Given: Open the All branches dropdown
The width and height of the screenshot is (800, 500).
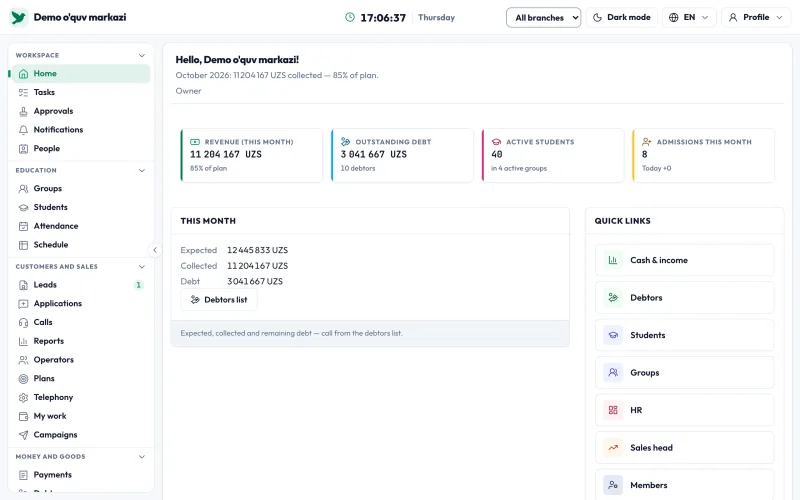Looking at the screenshot, I should [x=543, y=17].
